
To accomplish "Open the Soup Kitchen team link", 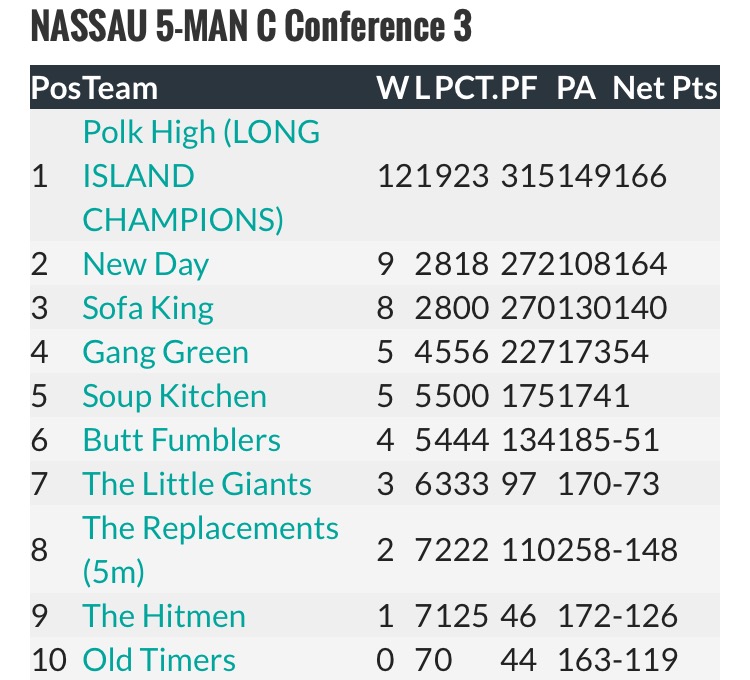I will tap(174, 396).
